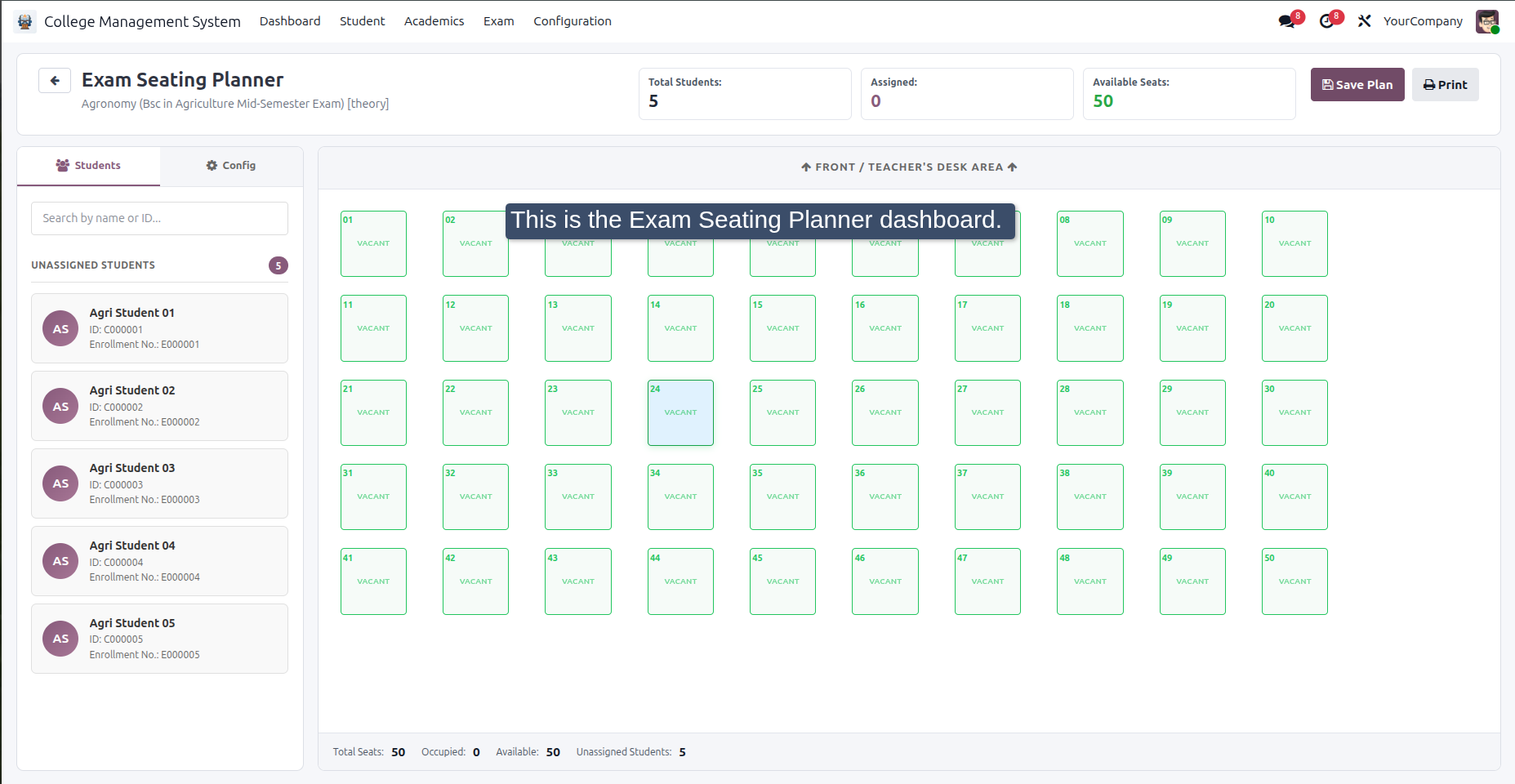Image resolution: width=1515 pixels, height=784 pixels.
Task: Open the activities clock icon
Action: click(1326, 21)
